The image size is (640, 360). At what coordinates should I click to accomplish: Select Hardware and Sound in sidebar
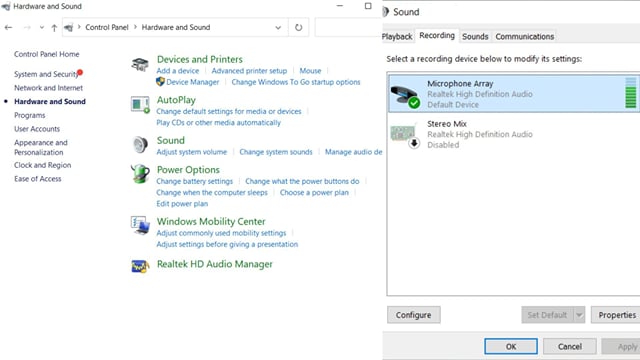tap(50, 101)
